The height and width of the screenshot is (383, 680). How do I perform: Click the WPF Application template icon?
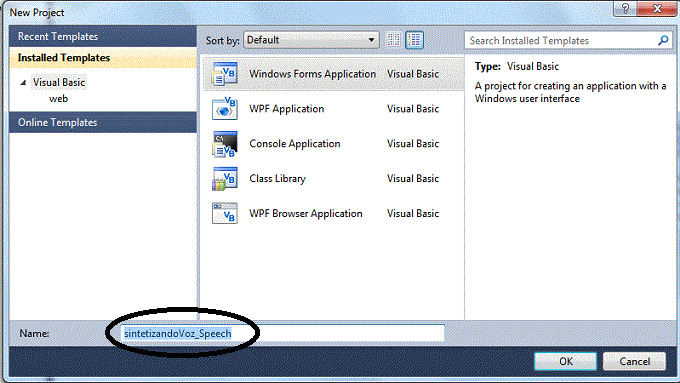pos(224,109)
